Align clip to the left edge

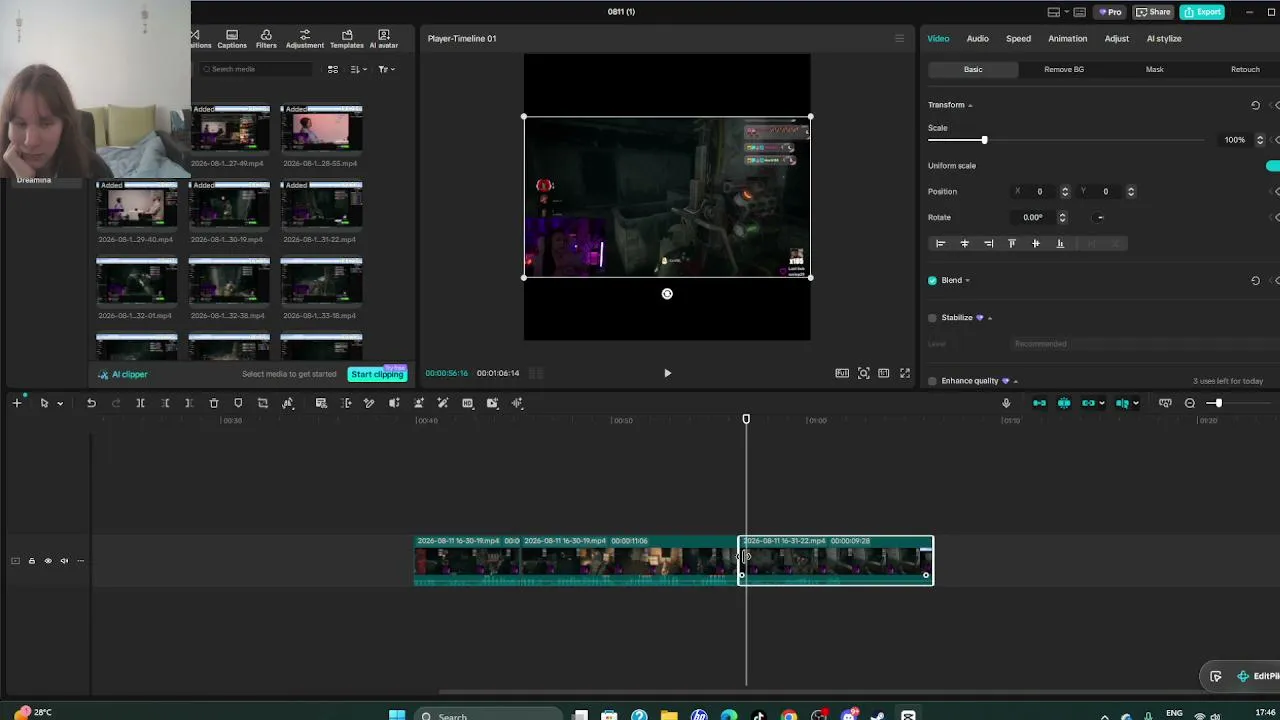[x=940, y=243]
